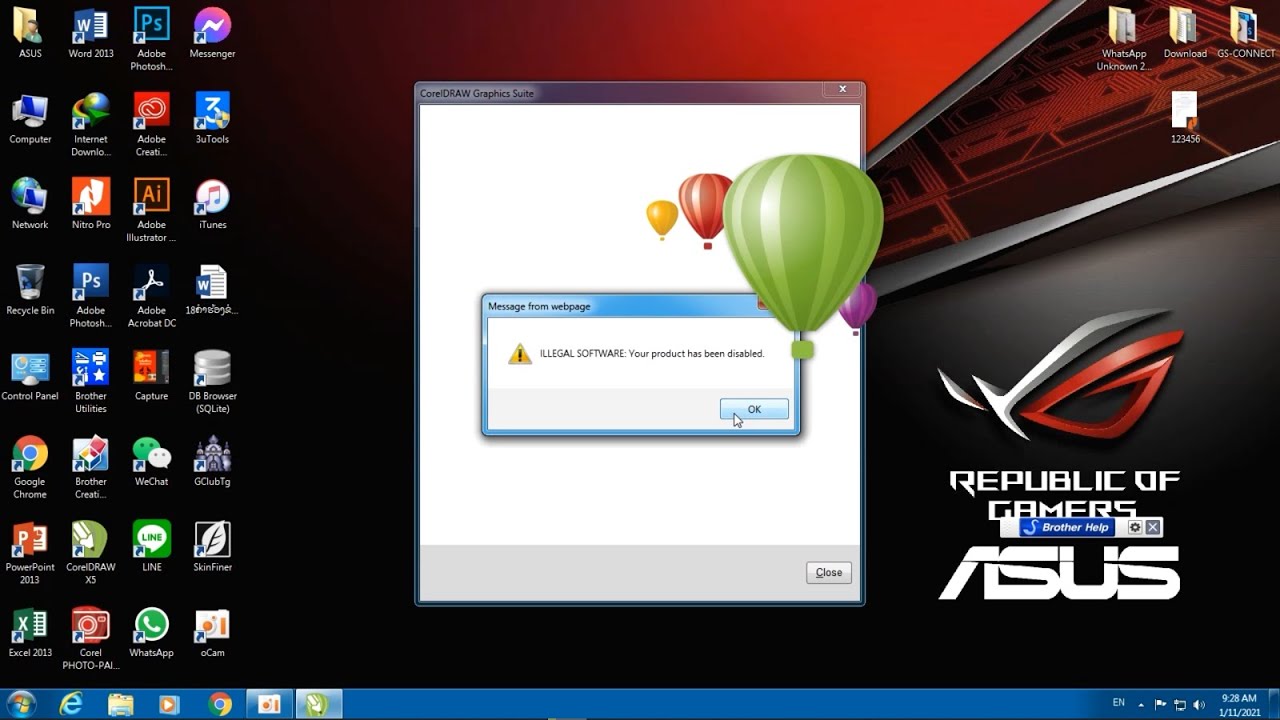Select the Word document beside Acrobat DC
Screen dimensions: 1280x720
[x=212, y=290]
